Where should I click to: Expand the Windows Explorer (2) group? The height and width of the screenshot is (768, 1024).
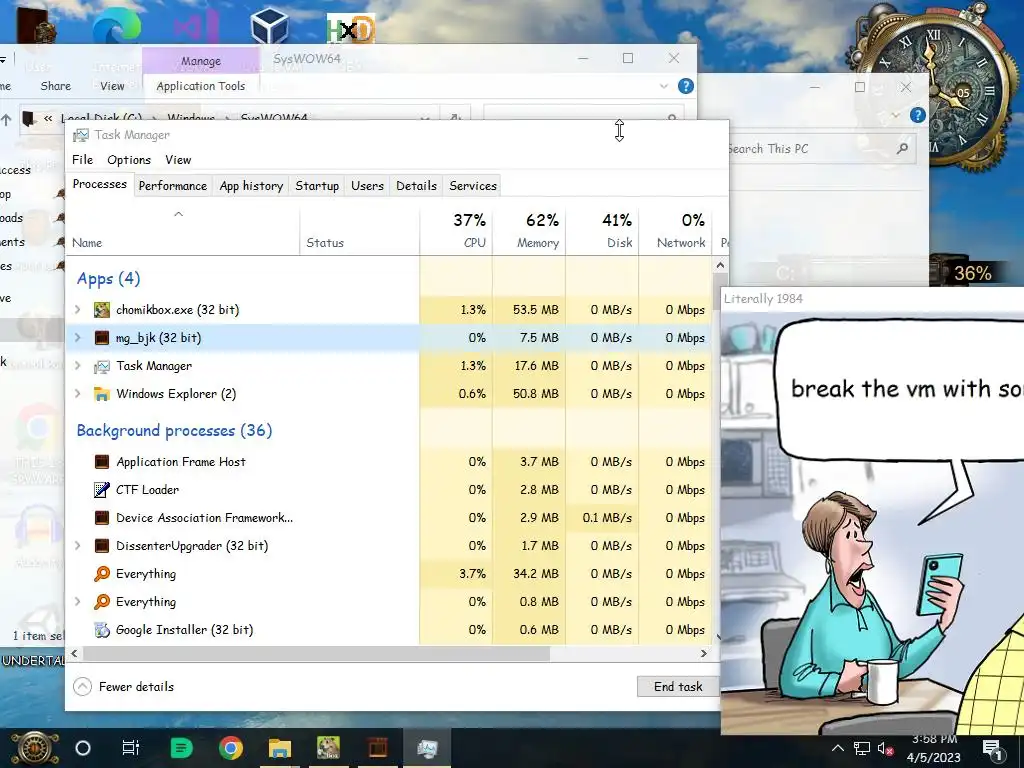[x=78, y=394]
